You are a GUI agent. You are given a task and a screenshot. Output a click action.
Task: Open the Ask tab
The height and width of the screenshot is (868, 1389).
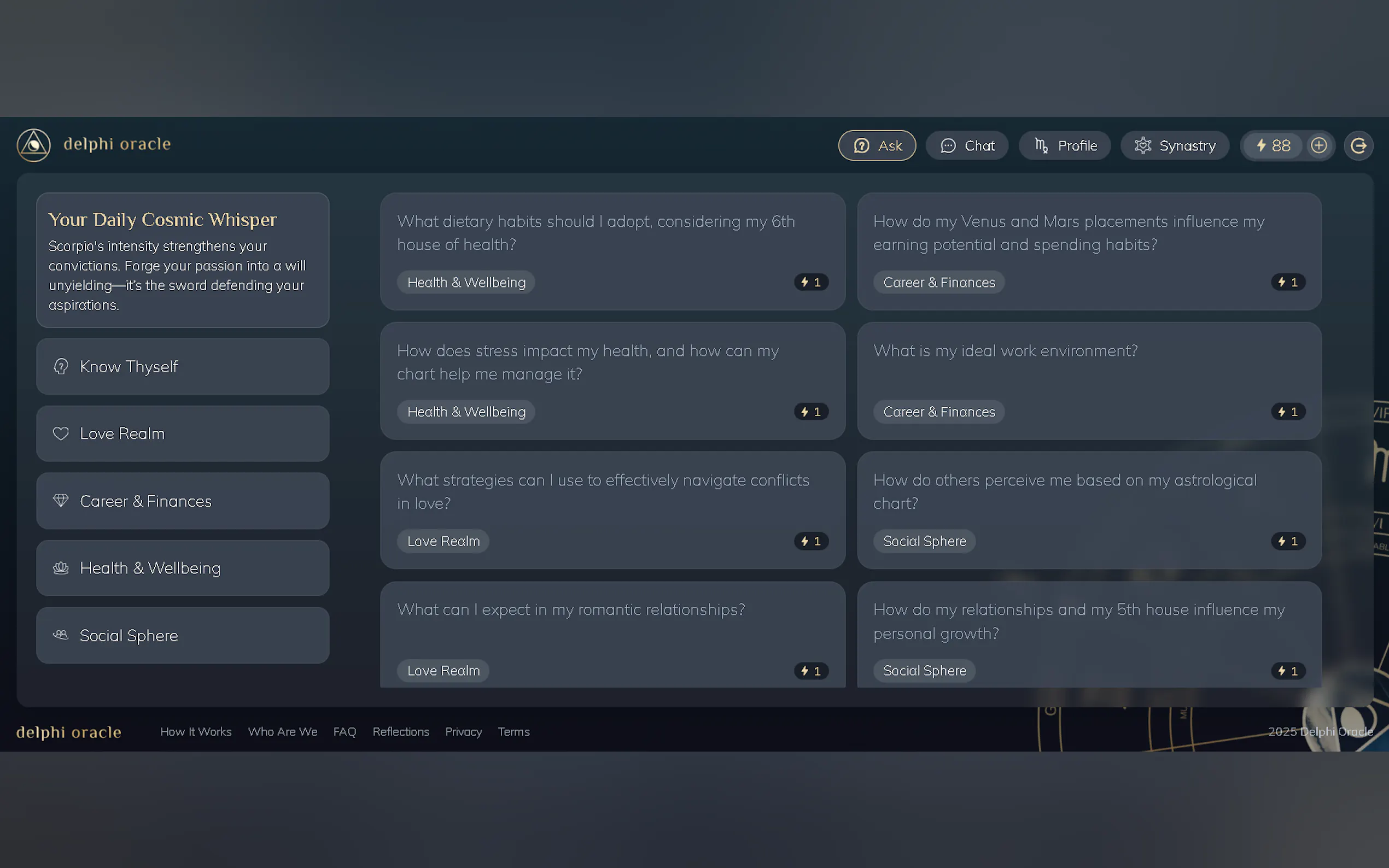point(877,146)
